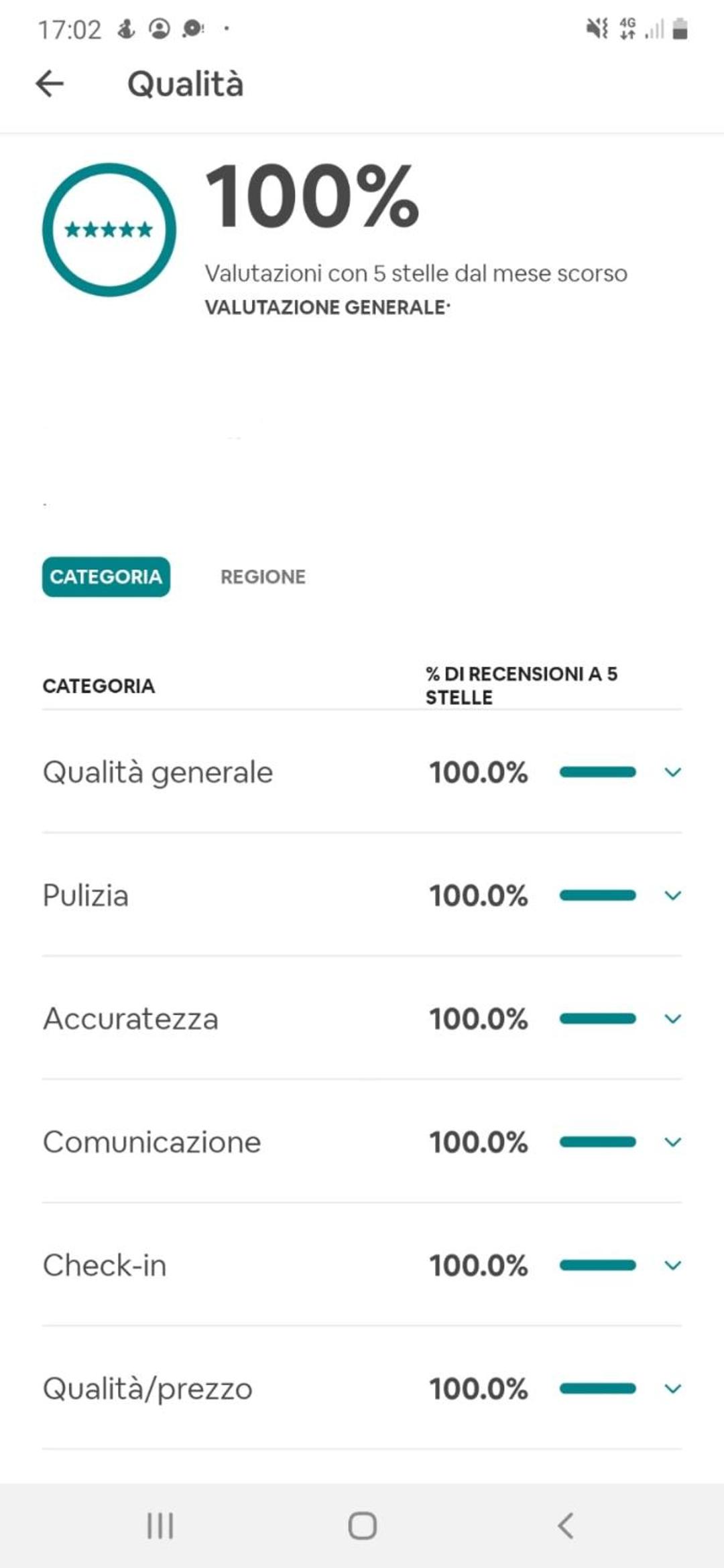This screenshot has height=1568, width=724.
Task: Tap the Check-in progress bar
Action: (x=597, y=1265)
